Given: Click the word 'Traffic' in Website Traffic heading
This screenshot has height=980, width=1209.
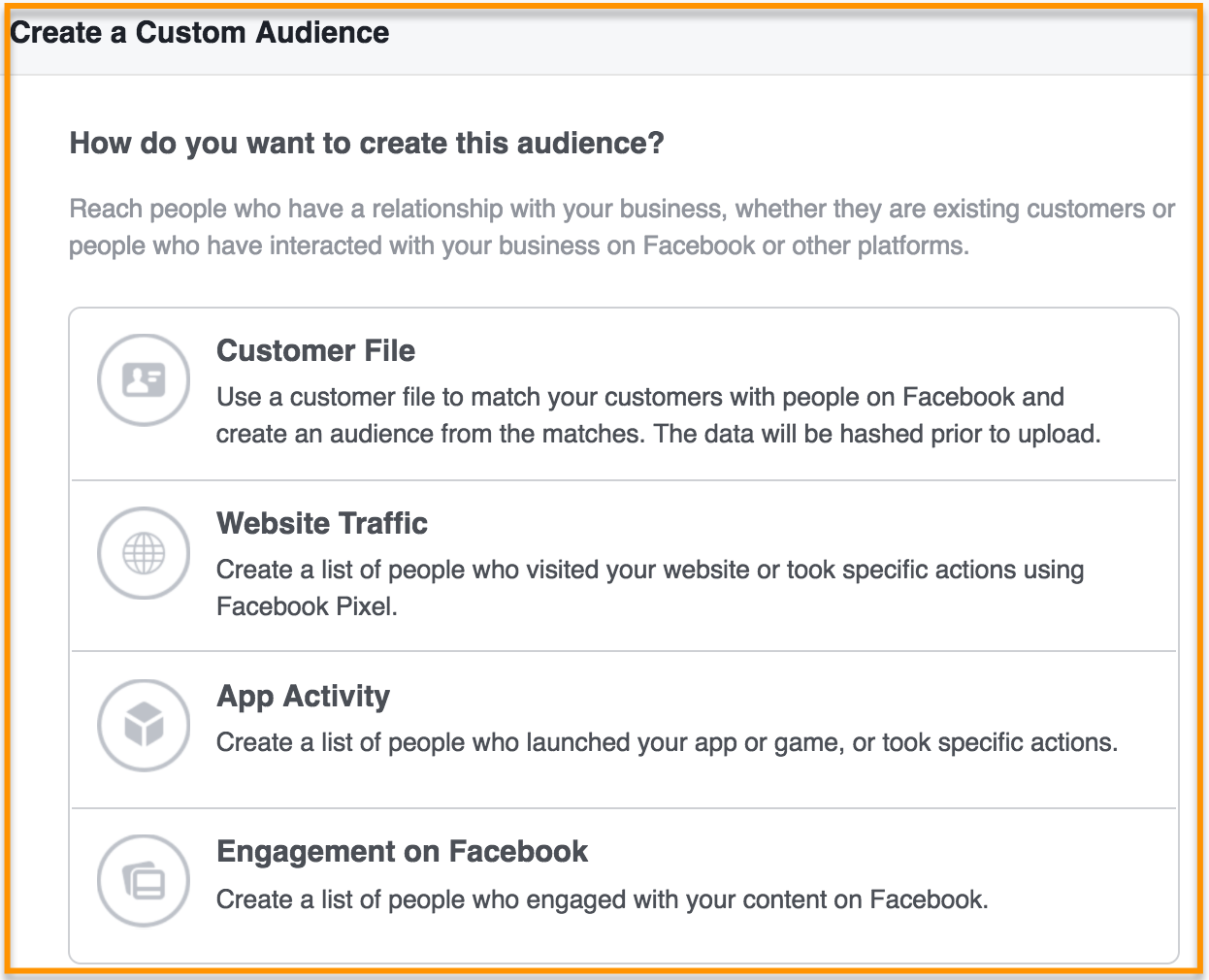Looking at the screenshot, I should [x=384, y=523].
